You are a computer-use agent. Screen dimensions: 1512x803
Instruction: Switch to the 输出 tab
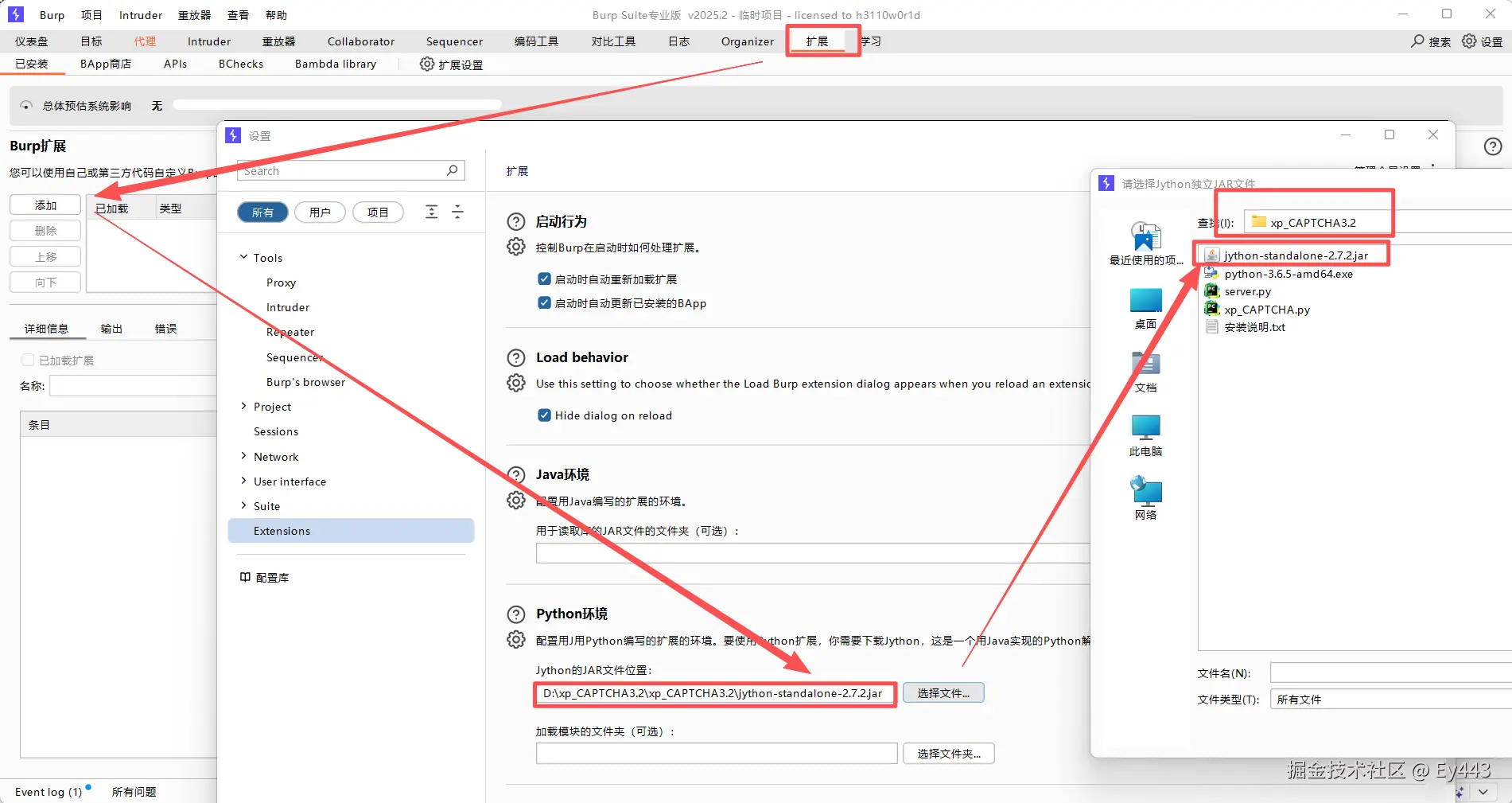tap(111, 329)
